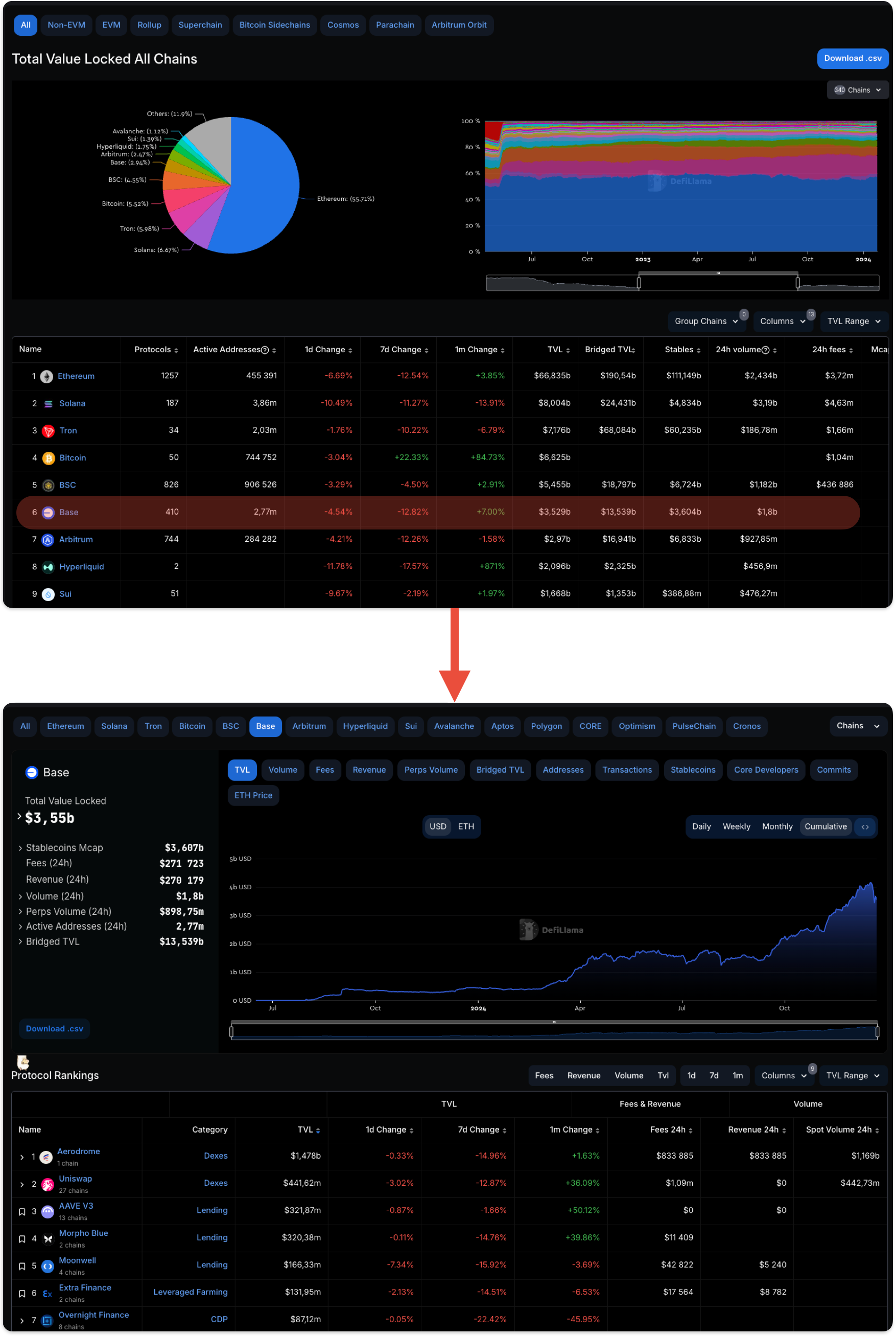The height and width of the screenshot is (1337, 896).
Task: Click the Uniswap protocol logo
Action: tap(48, 1184)
